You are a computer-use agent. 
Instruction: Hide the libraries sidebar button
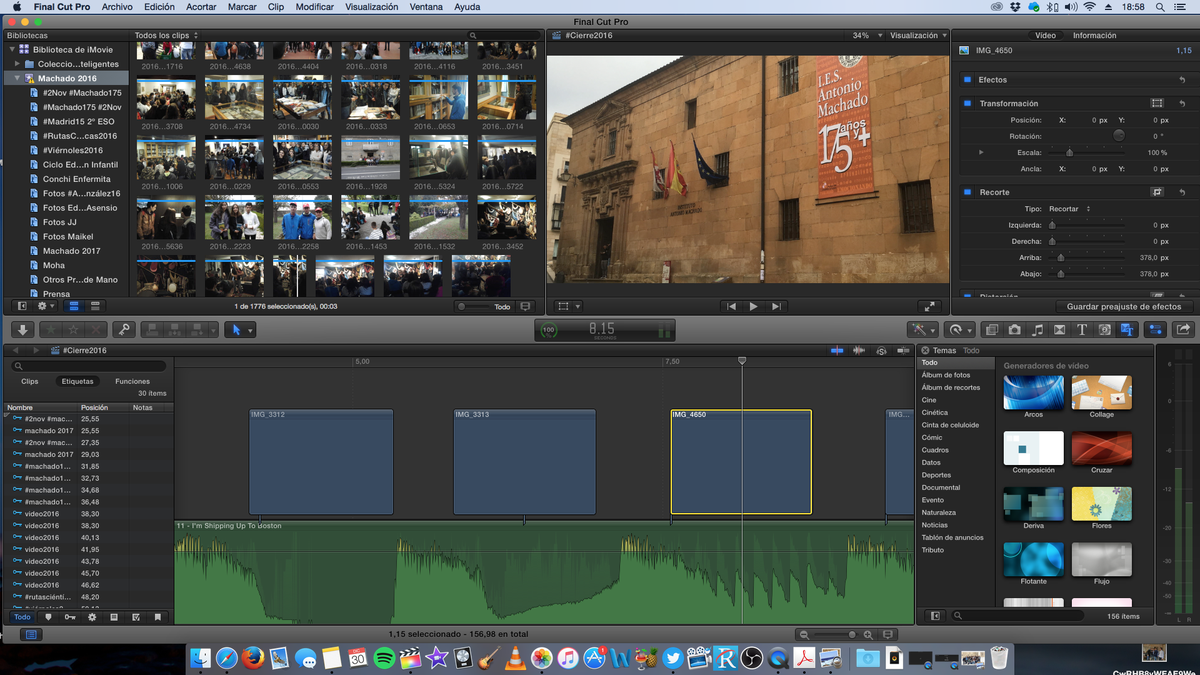(21, 306)
